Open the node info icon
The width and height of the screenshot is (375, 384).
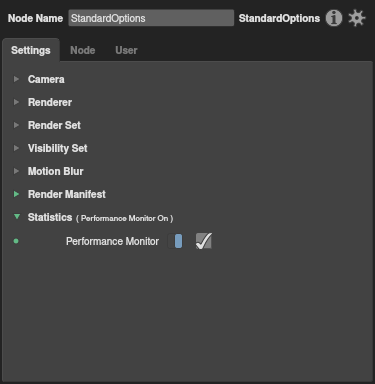[x=334, y=18]
